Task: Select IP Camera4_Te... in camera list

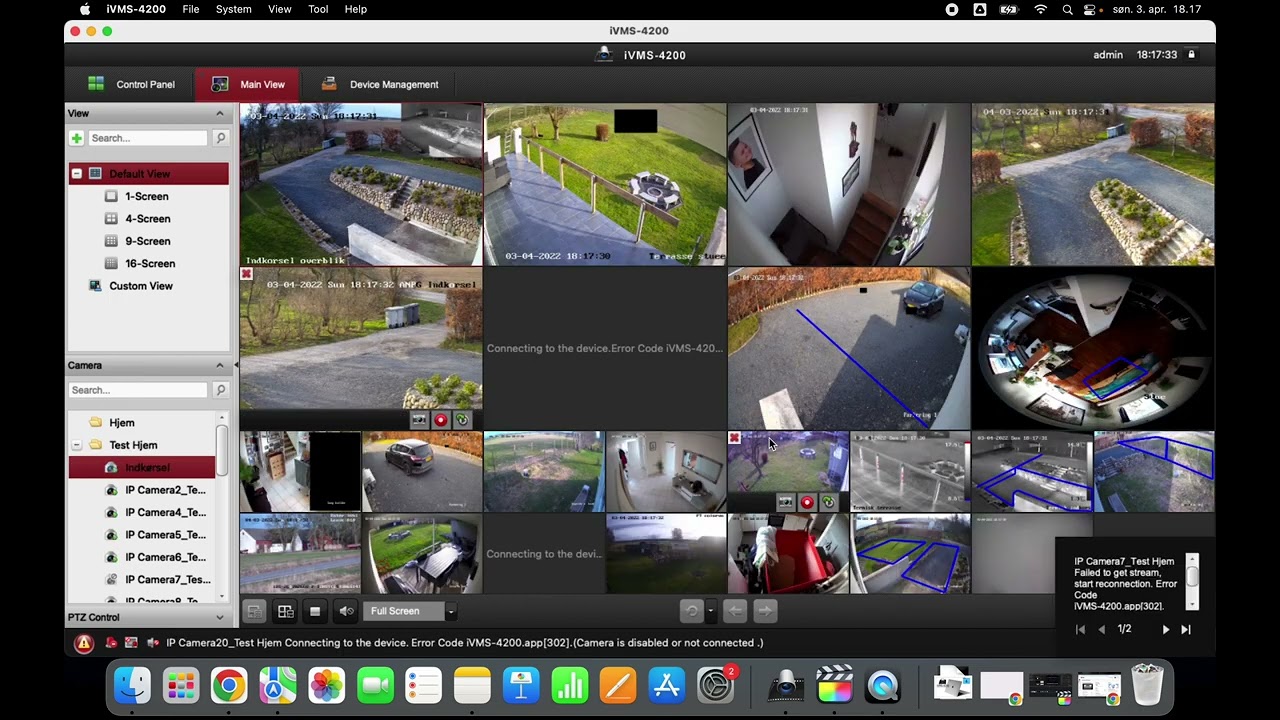Action: coord(165,513)
